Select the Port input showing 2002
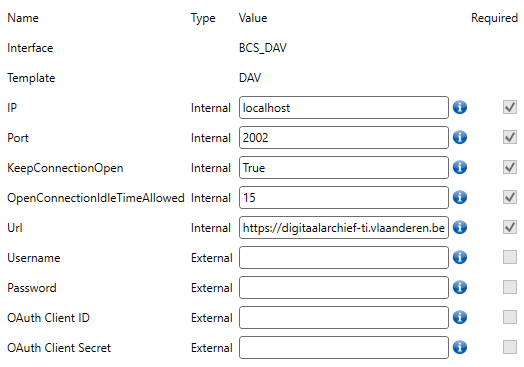This screenshot has height=367, width=524. tap(344, 137)
